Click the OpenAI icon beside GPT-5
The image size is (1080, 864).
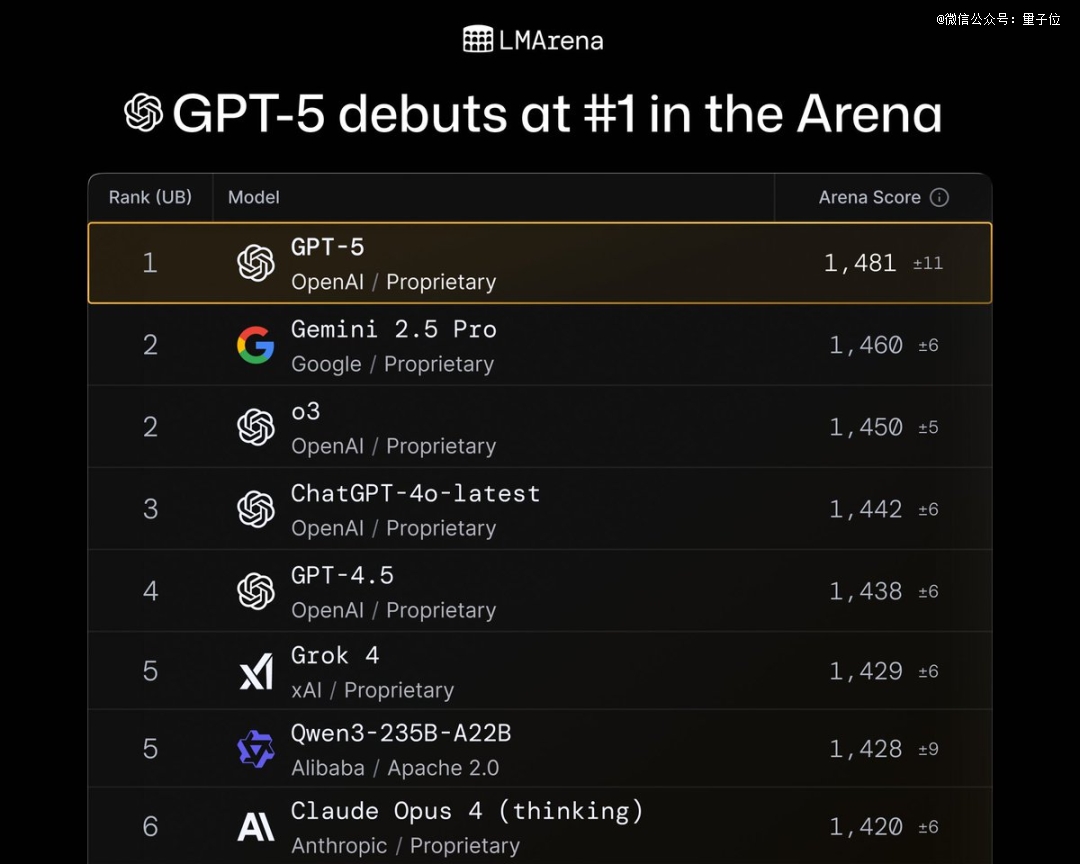pyautogui.click(x=256, y=263)
